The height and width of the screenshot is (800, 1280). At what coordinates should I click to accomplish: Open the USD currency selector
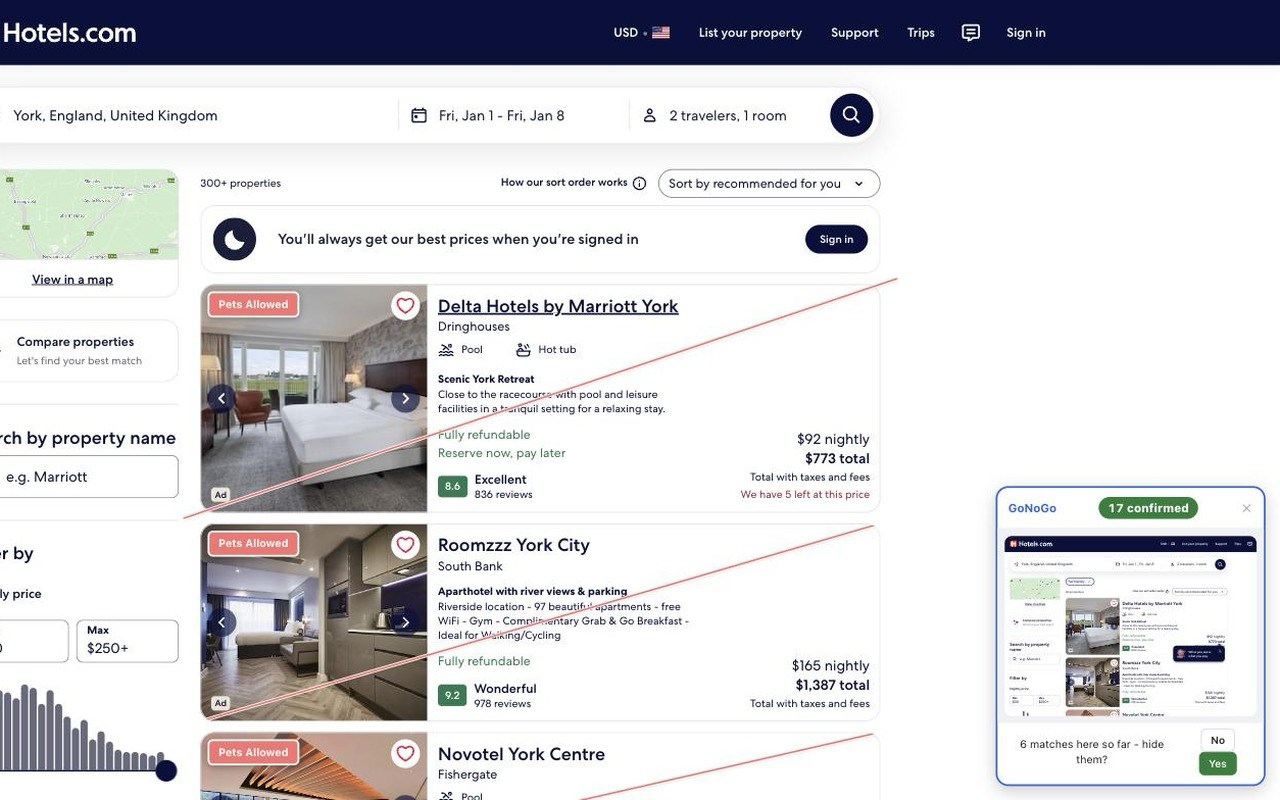click(641, 33)
